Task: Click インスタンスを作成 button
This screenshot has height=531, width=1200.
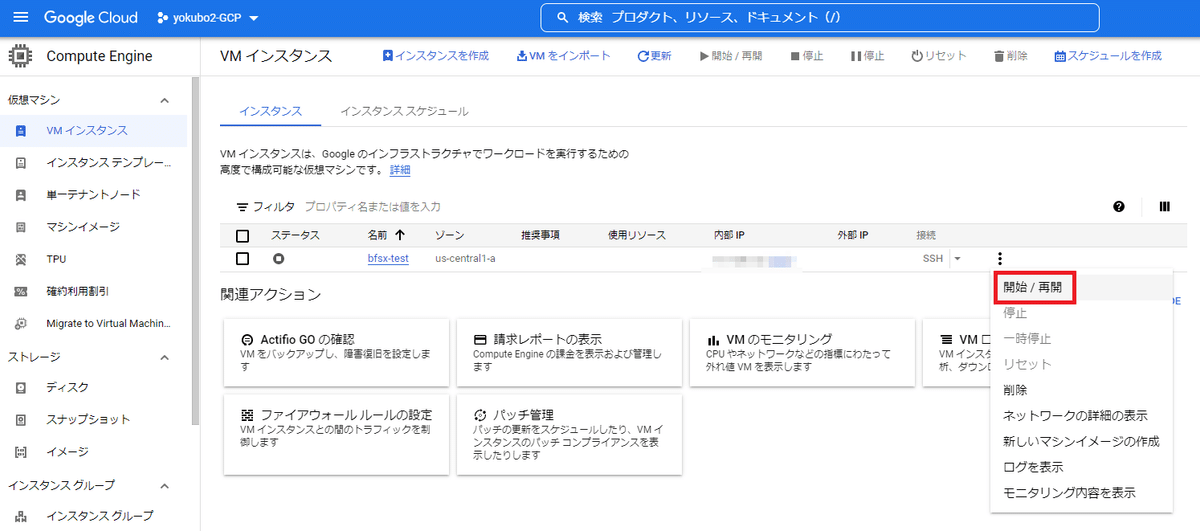Action: [x=435, y=56]
